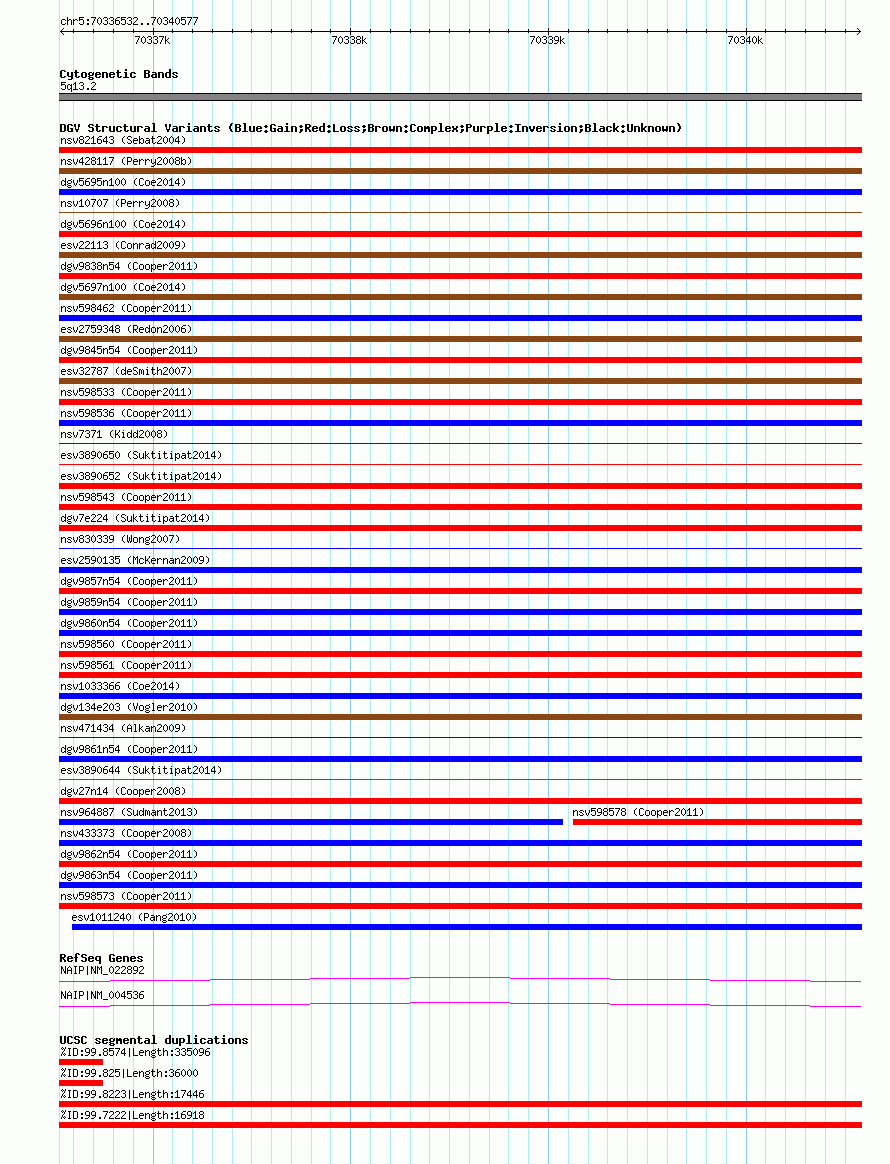Select dgv9859n54 (Cooper2011) label

click(129, 602)
